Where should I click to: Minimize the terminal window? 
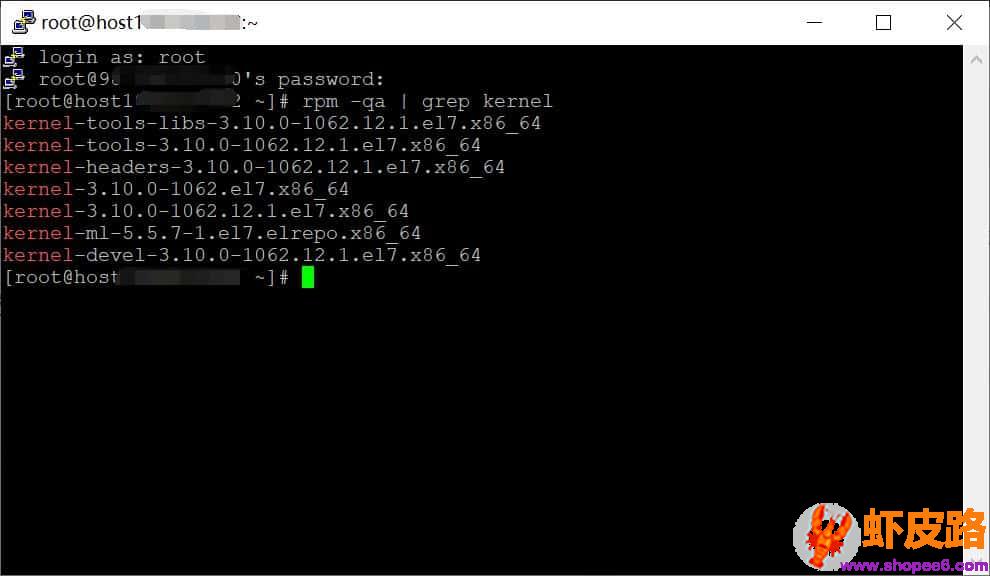click(814, 22)
